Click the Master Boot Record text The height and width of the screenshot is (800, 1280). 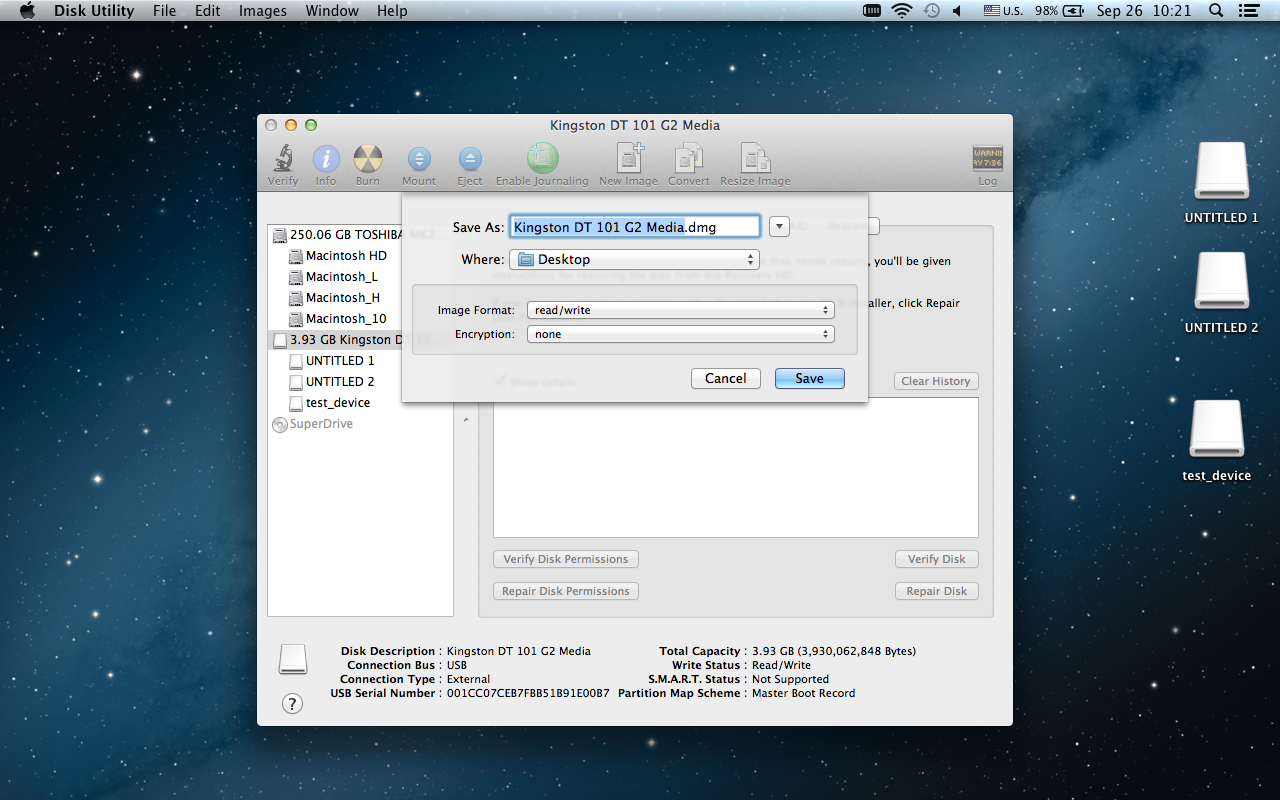[803, 693]
